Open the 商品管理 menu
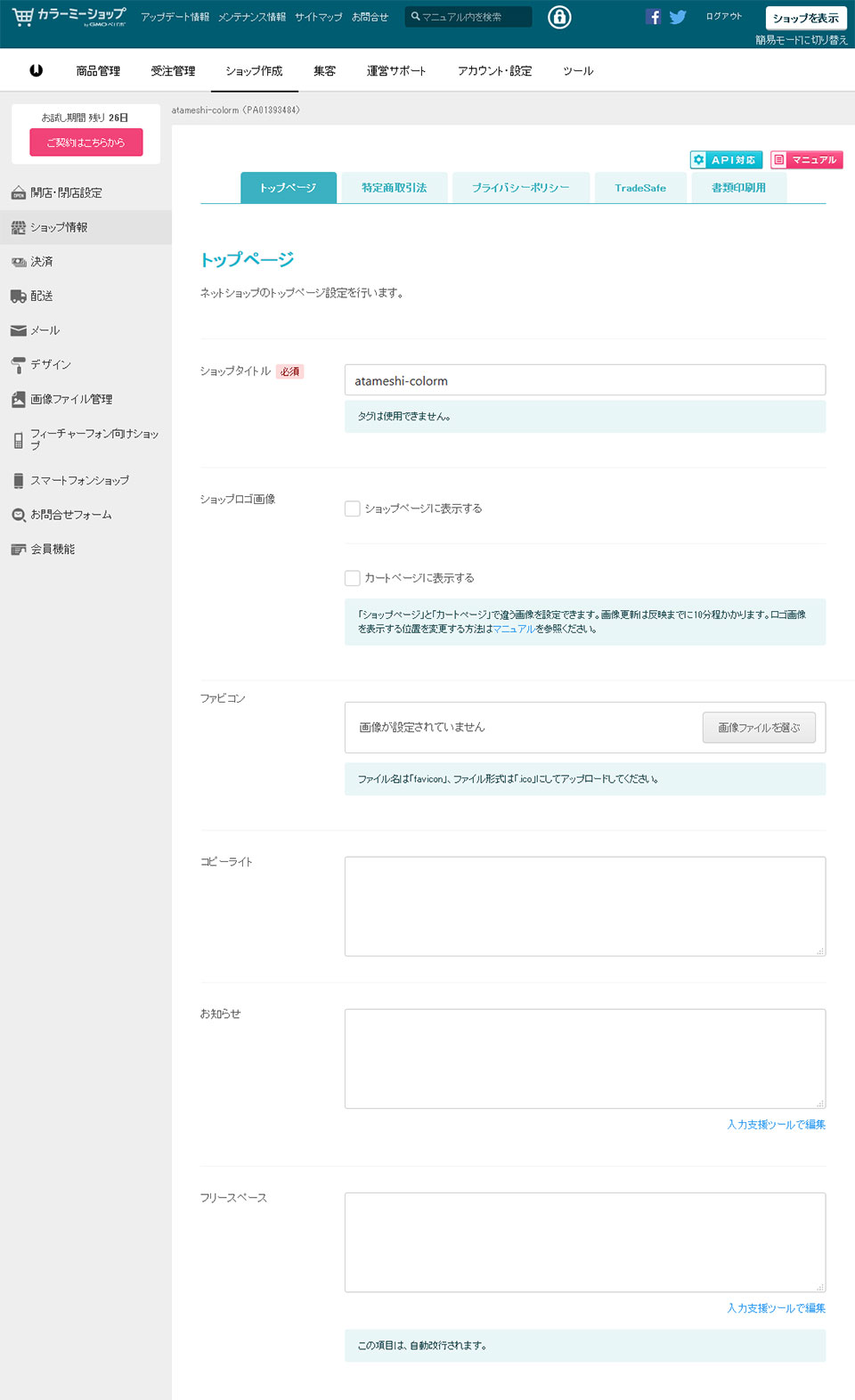The height and width of the screenshot is (1400, 855). pyautogui.click(x=98, y=71)
